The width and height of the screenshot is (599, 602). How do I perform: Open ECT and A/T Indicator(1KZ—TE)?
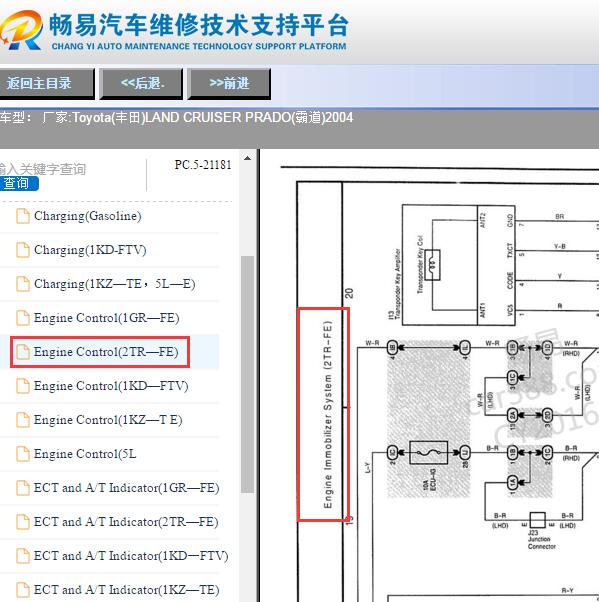click(126, 590)
